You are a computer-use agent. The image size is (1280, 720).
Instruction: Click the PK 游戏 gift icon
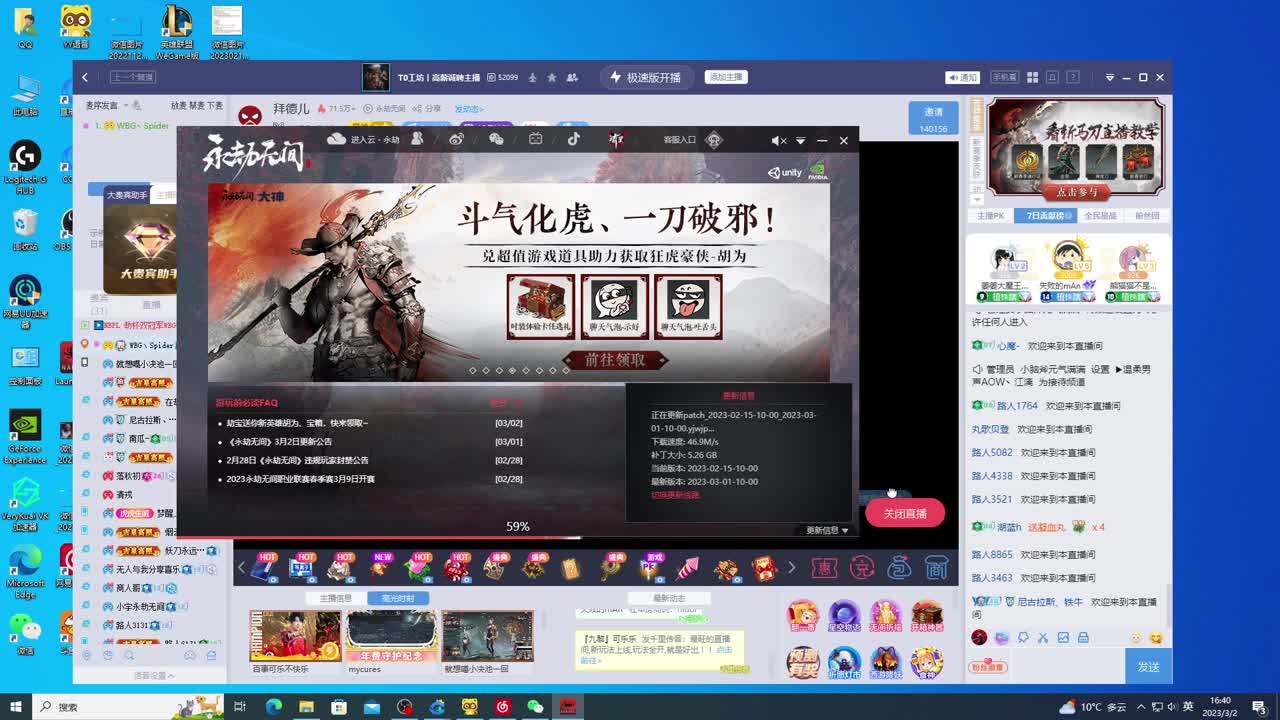point(650,568)
